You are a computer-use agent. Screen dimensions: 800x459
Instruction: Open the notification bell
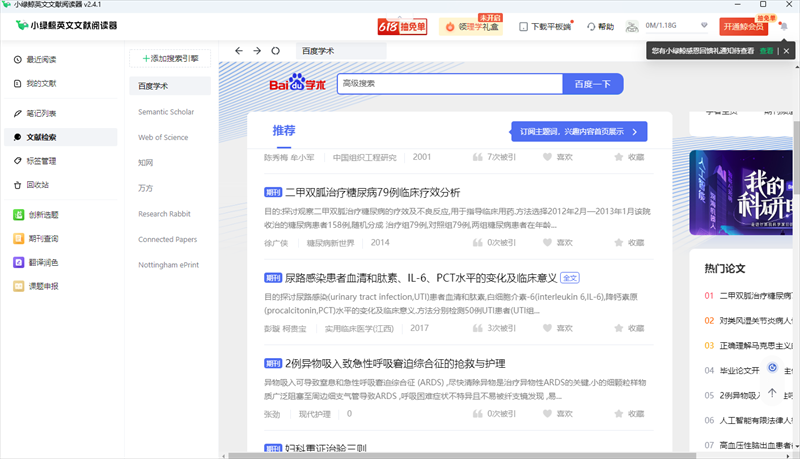coord(783,26)
